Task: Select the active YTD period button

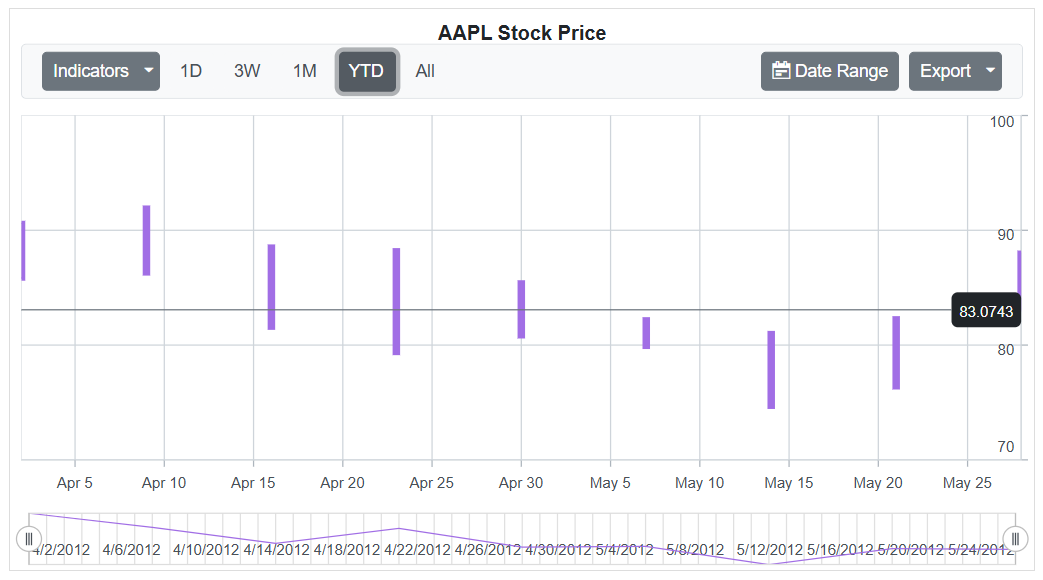Action: tap(366, 71)
